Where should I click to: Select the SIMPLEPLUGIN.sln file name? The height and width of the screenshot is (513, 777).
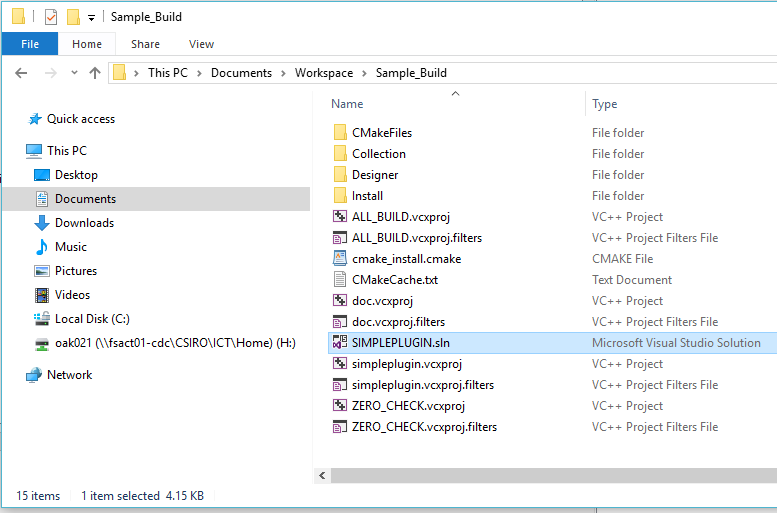click(x=401, y=343)
